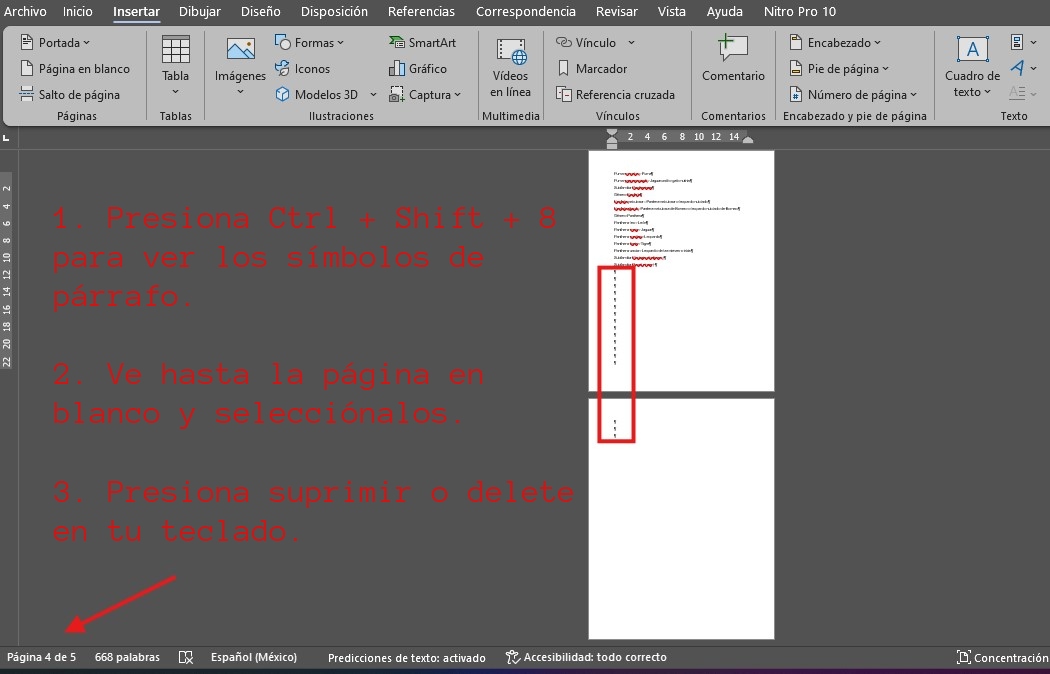Click the Modelos 3D cube icon
Screen dimensions: 1050x674
click(282, 94)
